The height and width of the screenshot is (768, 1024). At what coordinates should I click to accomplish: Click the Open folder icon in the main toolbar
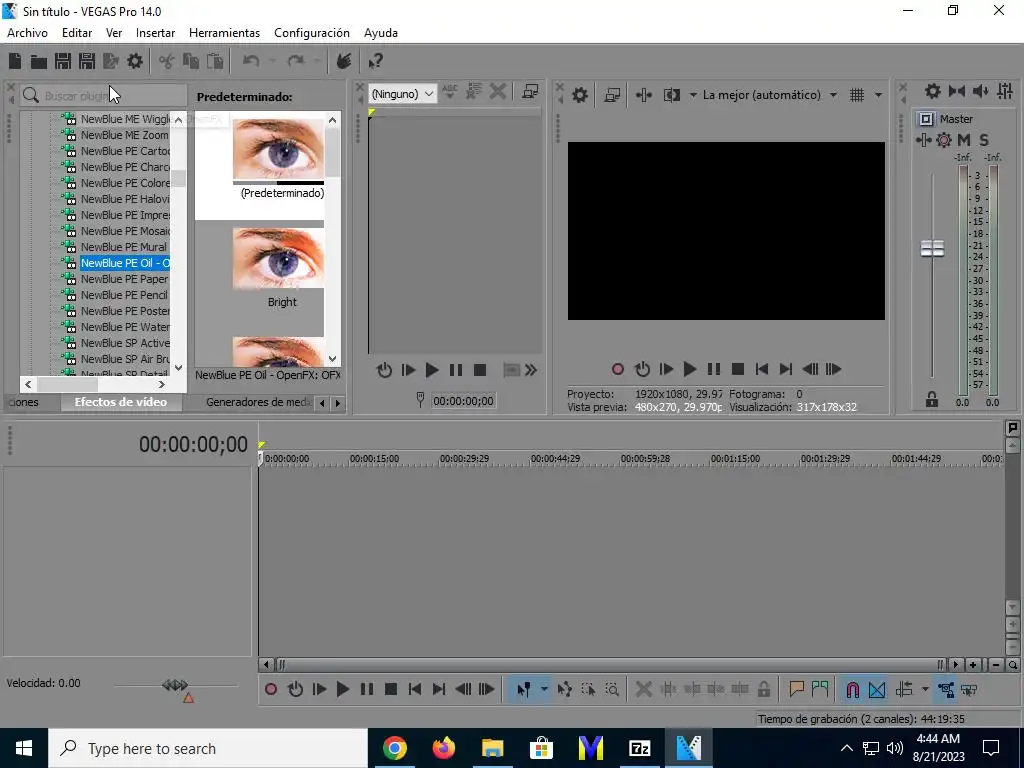[x=39, y=61]
